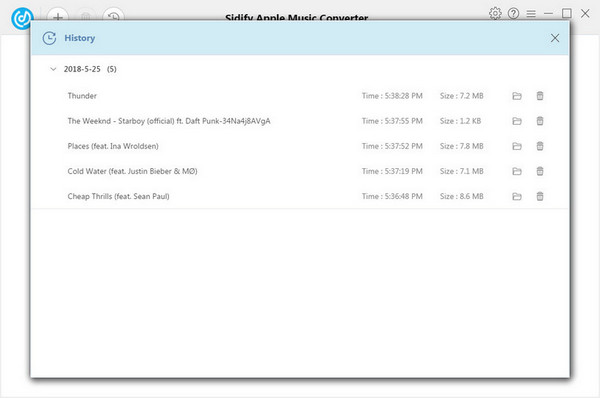Click Size : 7.8 MB value
The width and height of the screenshot is (600, 398).
[461, 146]
